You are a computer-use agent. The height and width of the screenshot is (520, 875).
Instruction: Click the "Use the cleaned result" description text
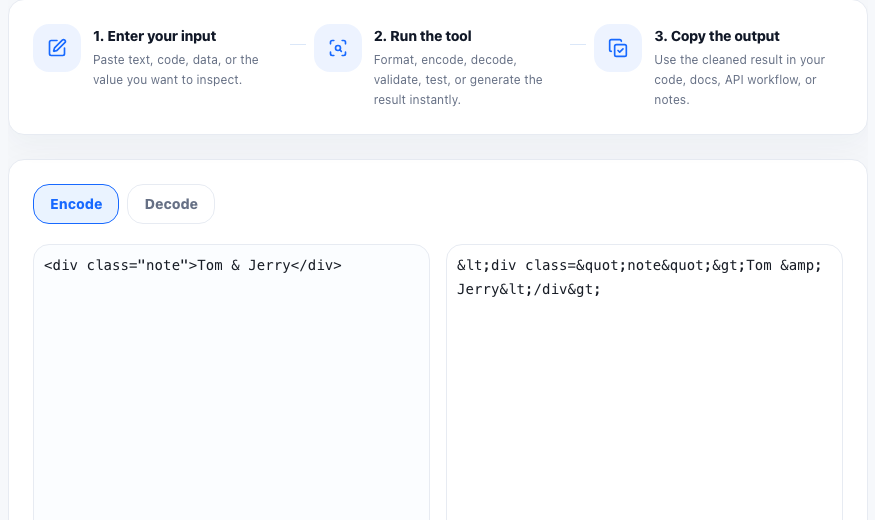pyautogui.click(x=739, y=80)
